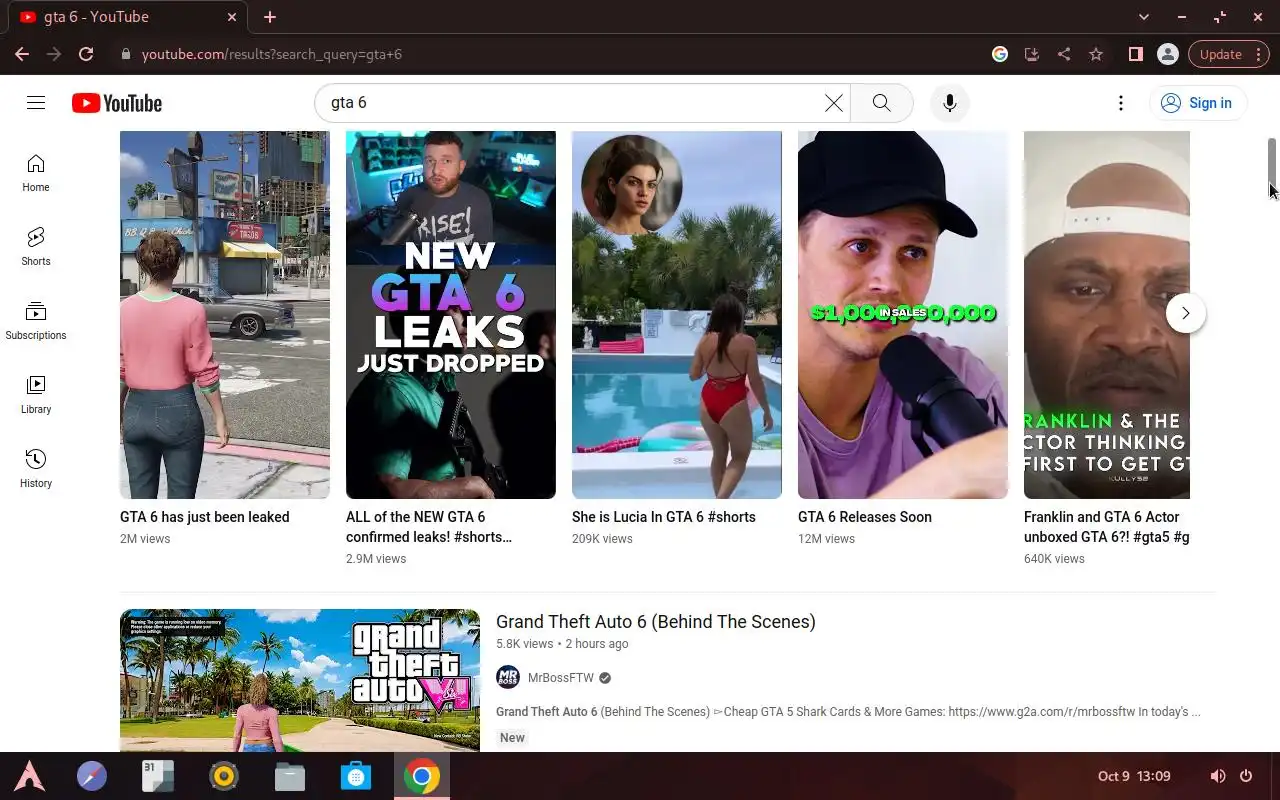This screenshot has height=800, width=1280.
Task: Sign in to YouTube
Action: click(x=1197, y=103)
